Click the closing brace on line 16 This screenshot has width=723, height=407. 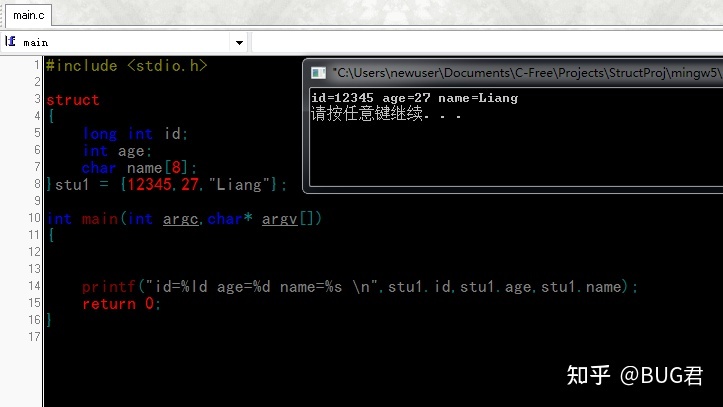(x=49, y=320)
